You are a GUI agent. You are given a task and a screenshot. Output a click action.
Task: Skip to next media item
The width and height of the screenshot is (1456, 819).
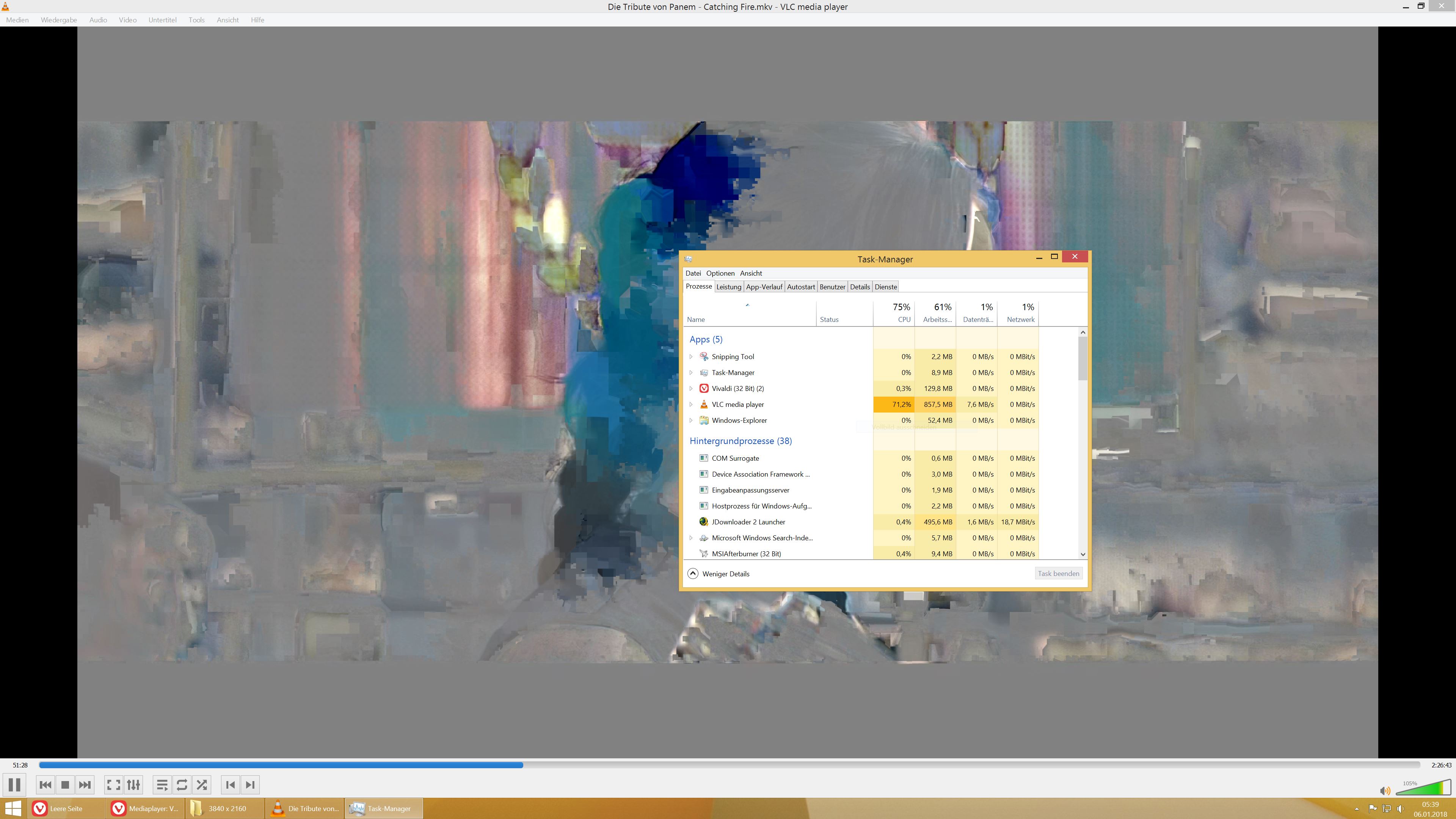(85, 784)
